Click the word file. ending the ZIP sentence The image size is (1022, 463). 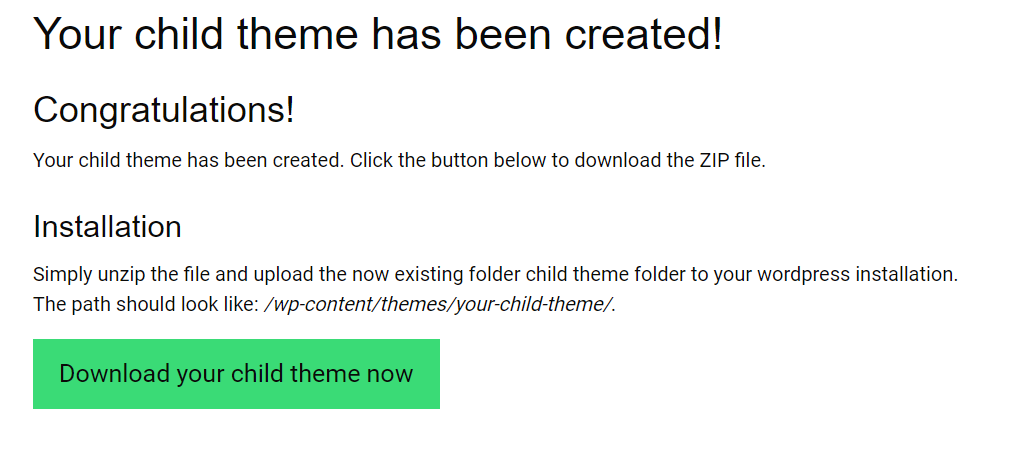[750, 160]
